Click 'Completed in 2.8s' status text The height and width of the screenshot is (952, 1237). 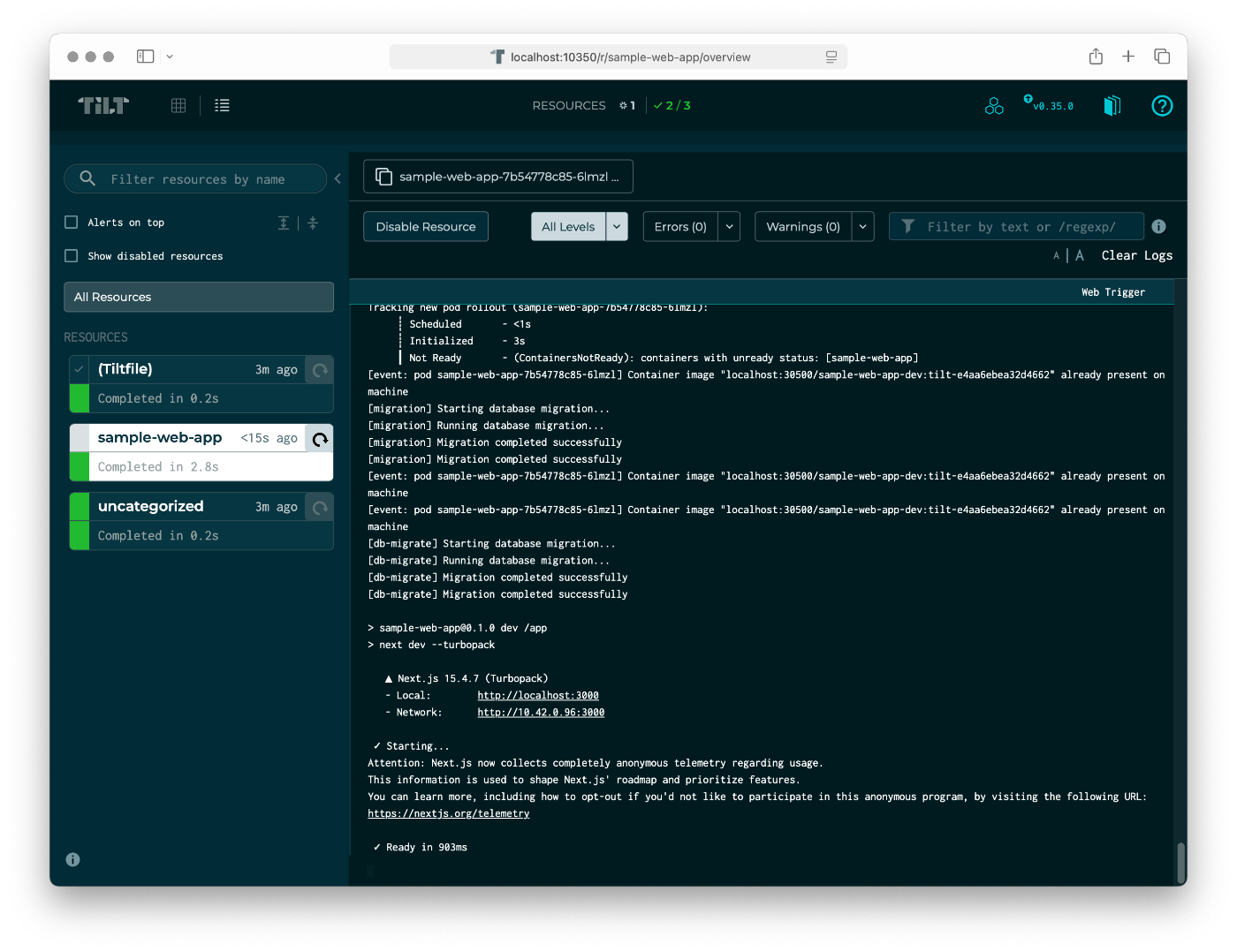pos(158,467)
